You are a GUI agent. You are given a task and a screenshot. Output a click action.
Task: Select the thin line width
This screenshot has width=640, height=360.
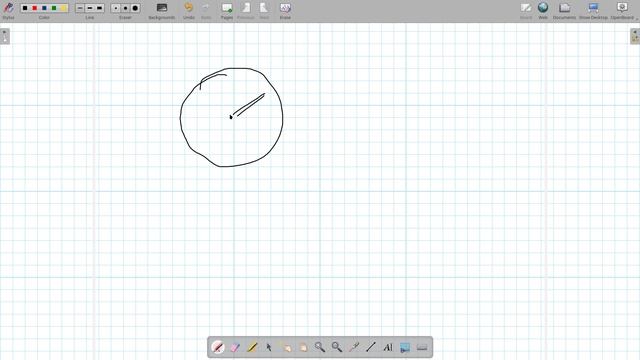80,8
